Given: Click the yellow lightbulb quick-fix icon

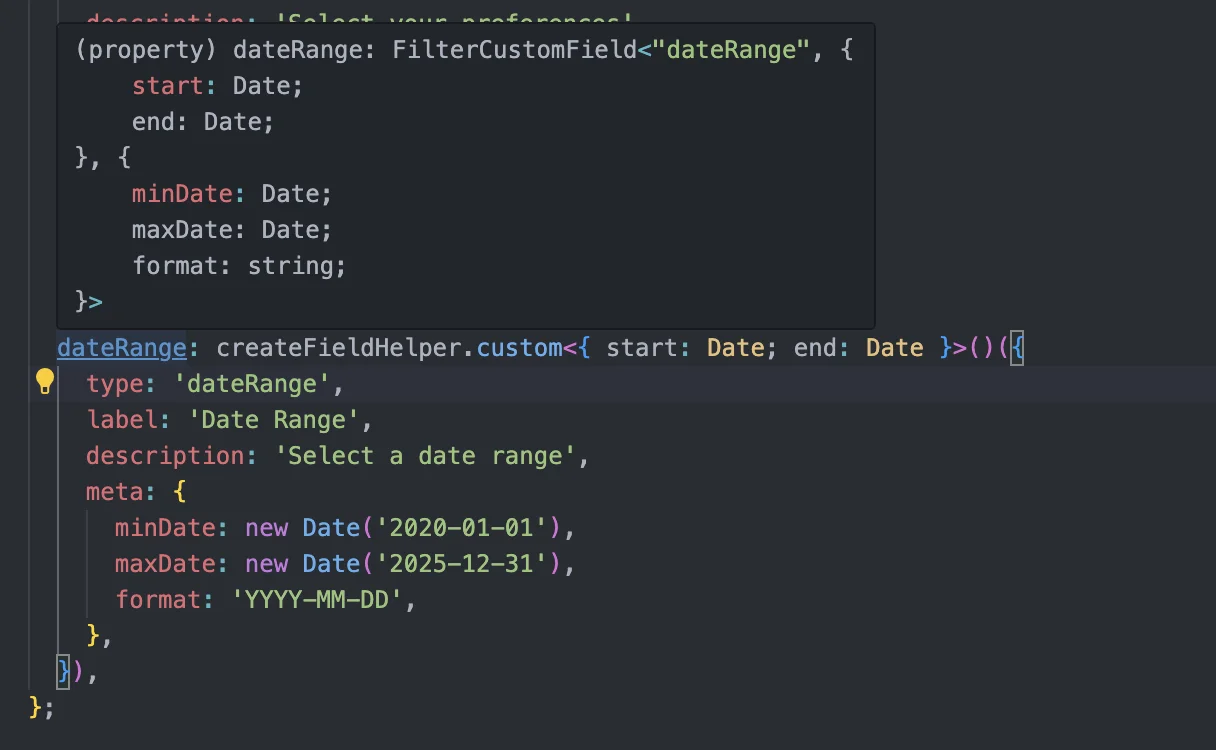Looking at the screenshot, I should pos(44,382).
